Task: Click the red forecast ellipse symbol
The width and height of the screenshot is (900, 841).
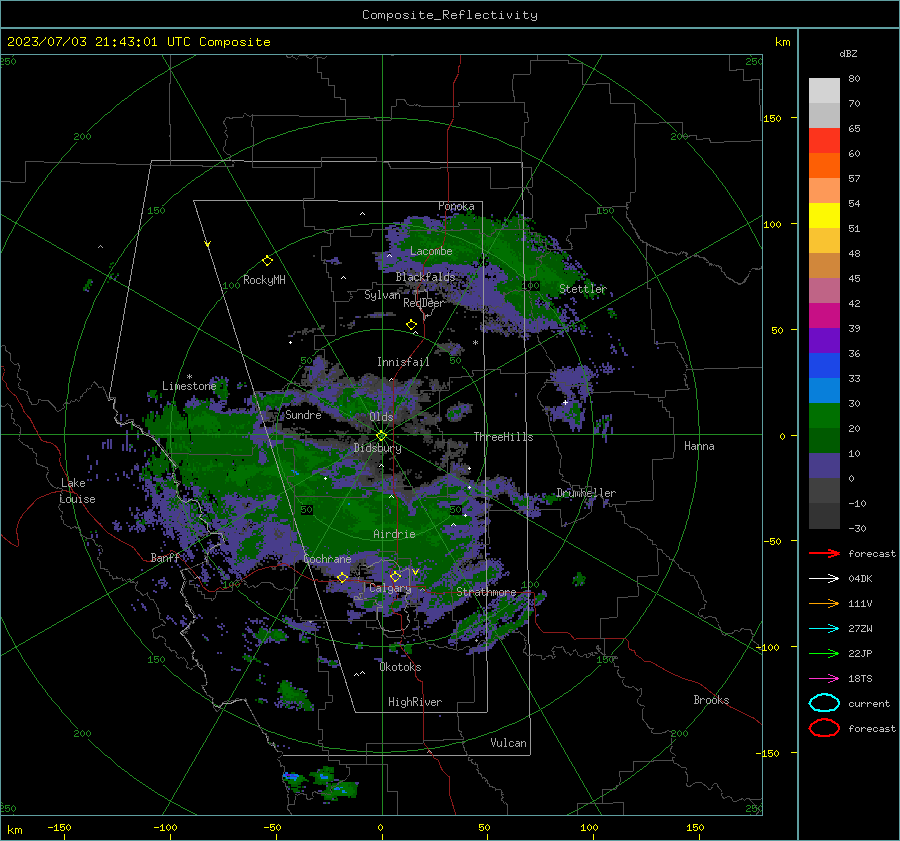Action: (x=824, y=728)
